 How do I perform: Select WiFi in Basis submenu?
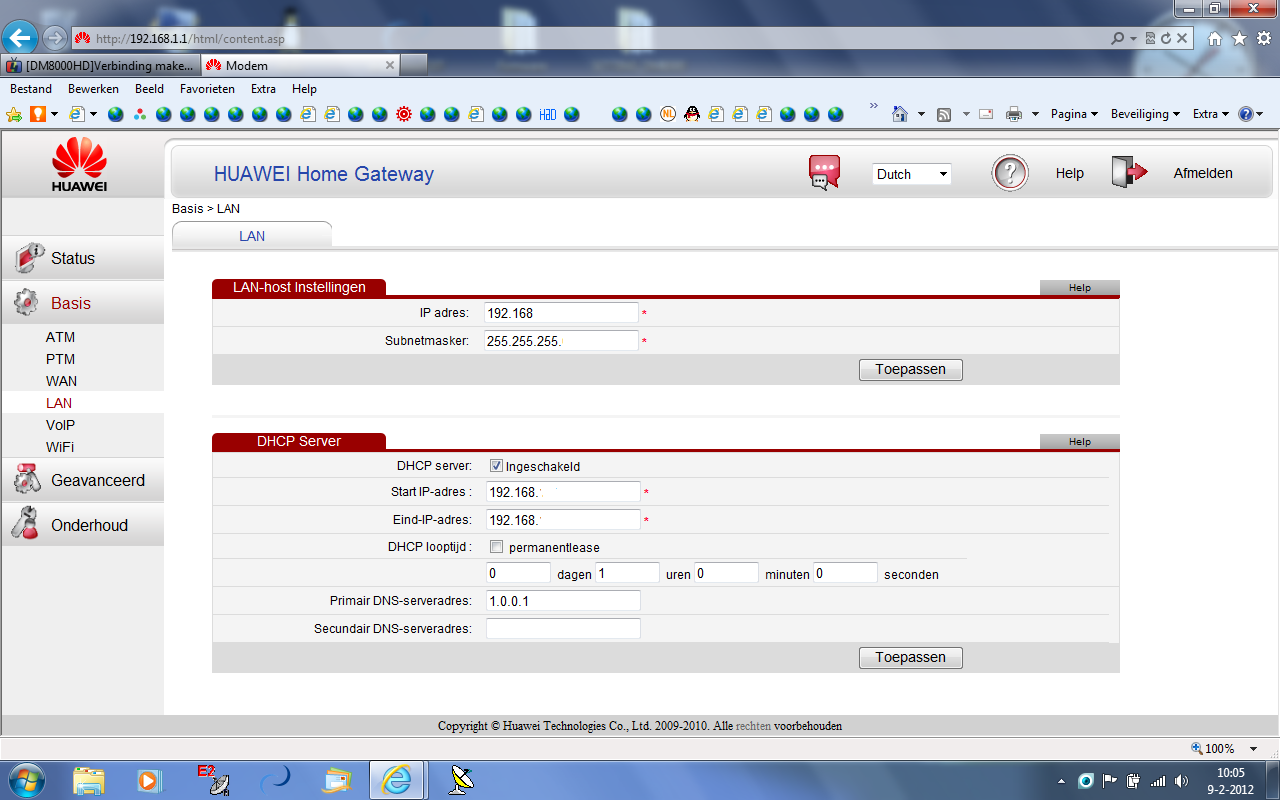click(x=60, y=447)
